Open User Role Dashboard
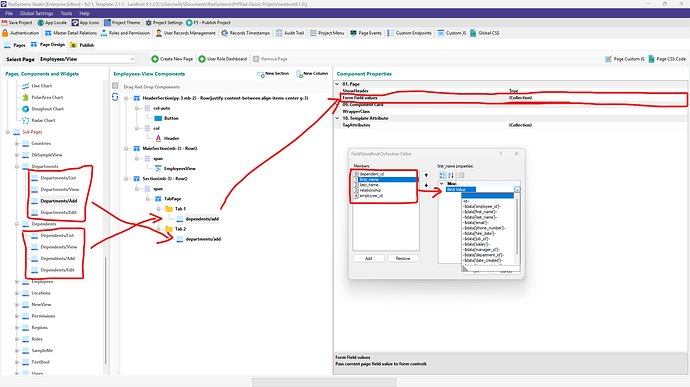This screenshot has height=387, width=690. (x=222, y=59)
